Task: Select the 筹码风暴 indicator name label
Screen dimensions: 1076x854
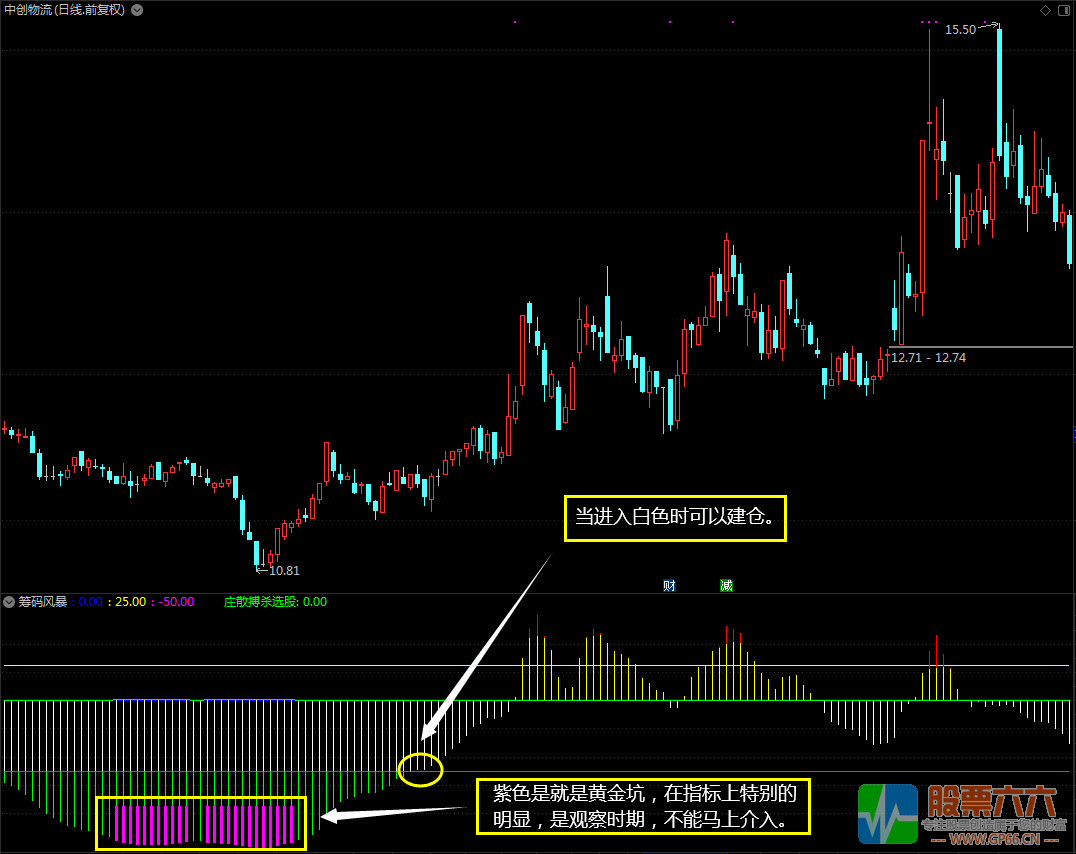Action: click(43, 602)
